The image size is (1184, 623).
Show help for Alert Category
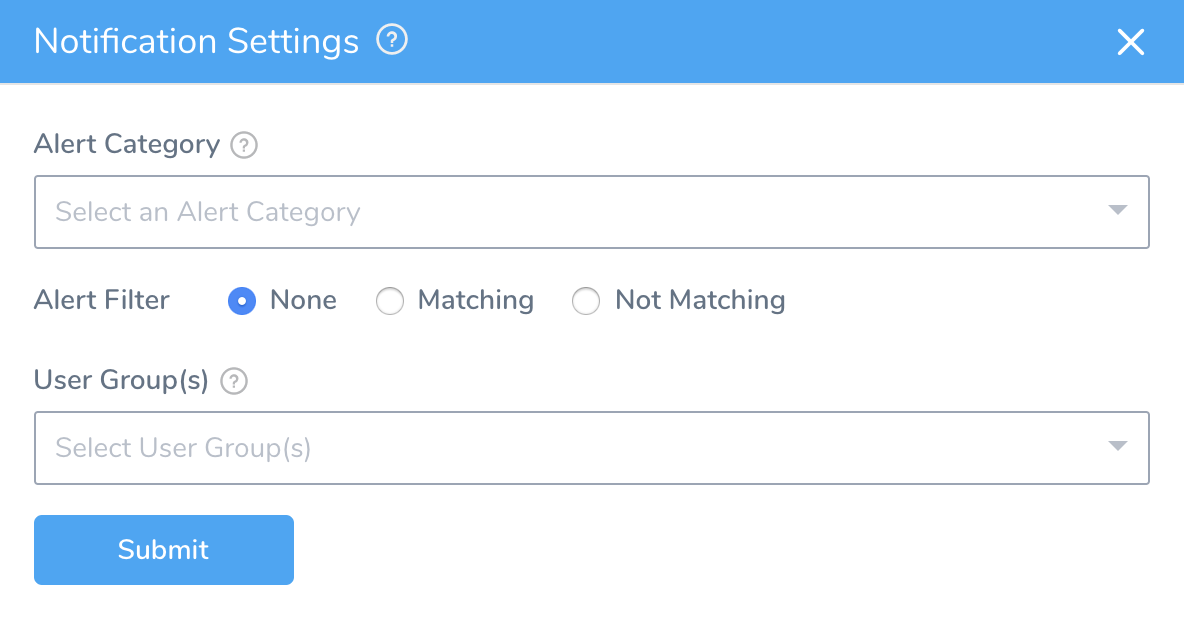coord(244,145)
